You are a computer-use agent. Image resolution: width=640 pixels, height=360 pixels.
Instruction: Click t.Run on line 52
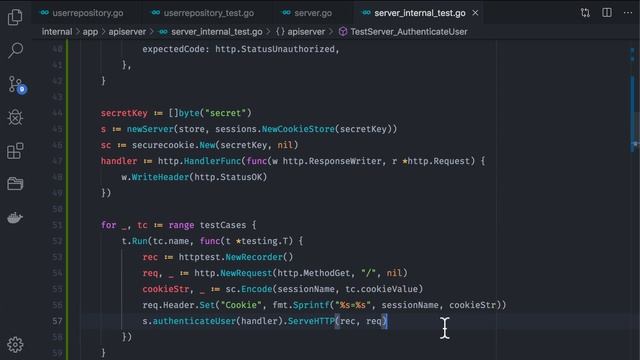pos(134,241)
